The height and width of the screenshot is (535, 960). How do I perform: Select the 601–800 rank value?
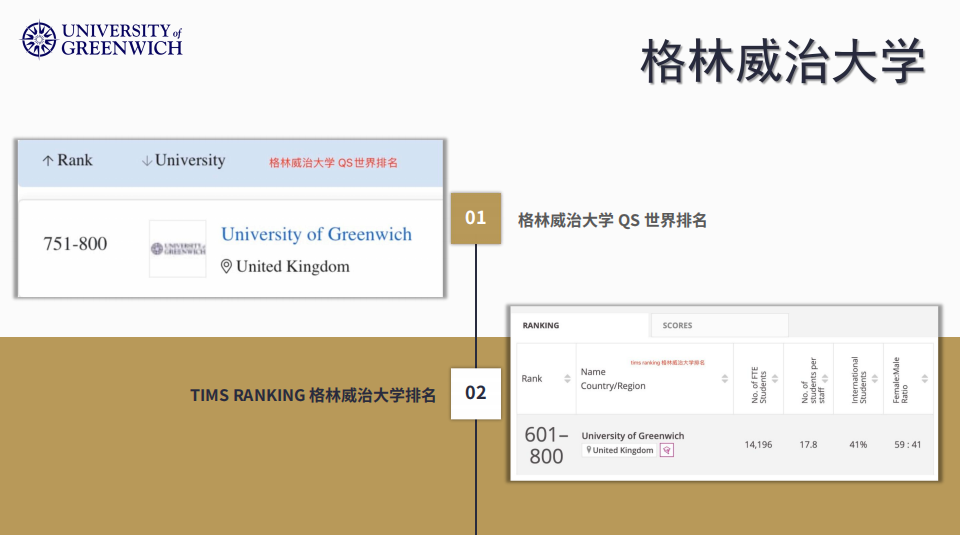click(x=546, y=445)
